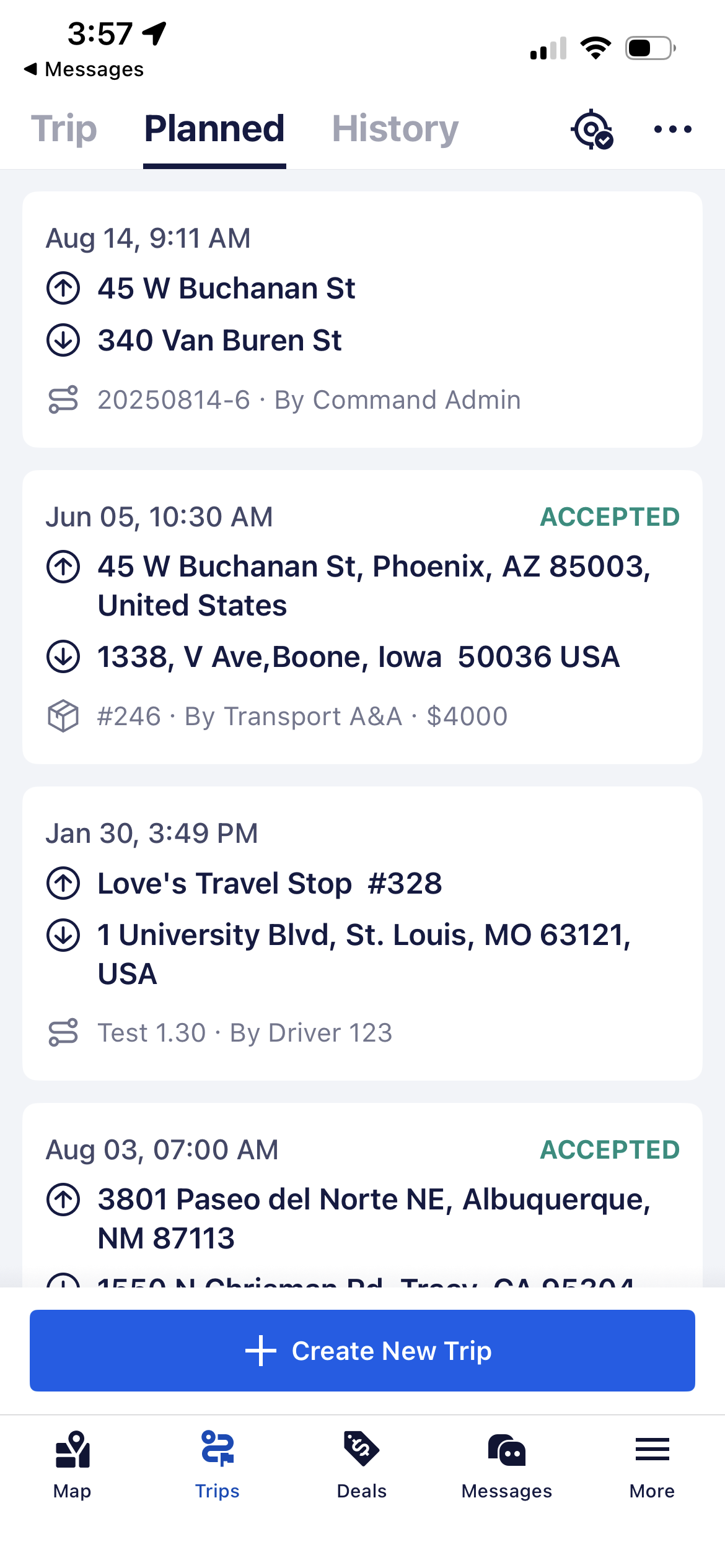Switch to the Trip tab
This screenshot has width=725, height=1568.
pyautogui.click(x=64, y=129)
